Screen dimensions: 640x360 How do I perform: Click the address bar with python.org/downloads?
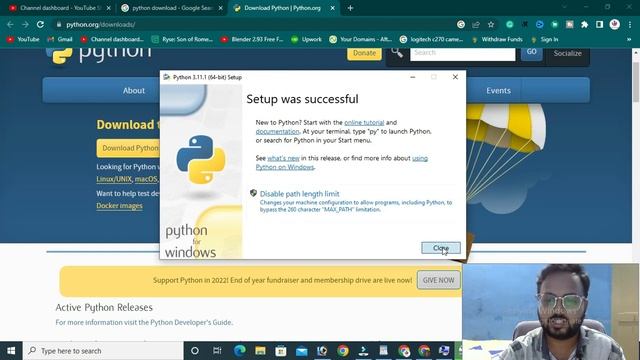(253, 24)
